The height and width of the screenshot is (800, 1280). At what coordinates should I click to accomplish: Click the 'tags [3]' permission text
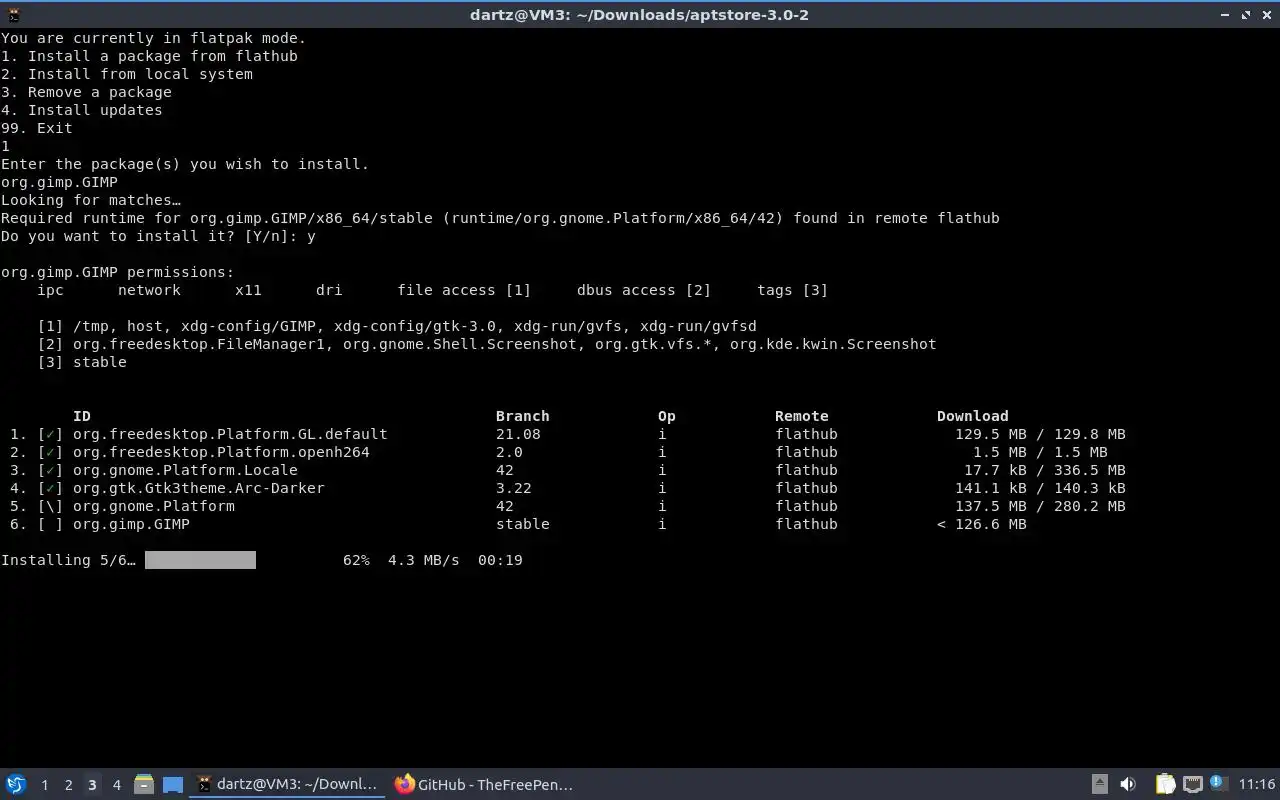coord(793,290)
